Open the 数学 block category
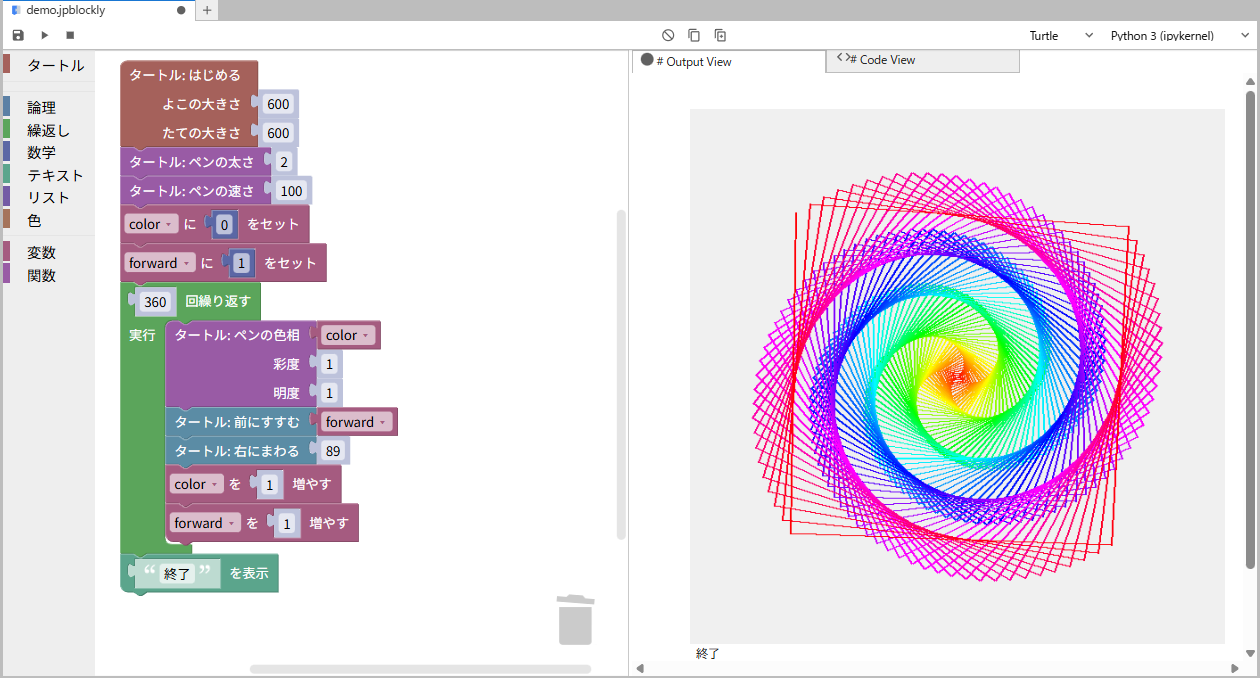The width and height of the screenshot is (1260, 678). (42, 152)
